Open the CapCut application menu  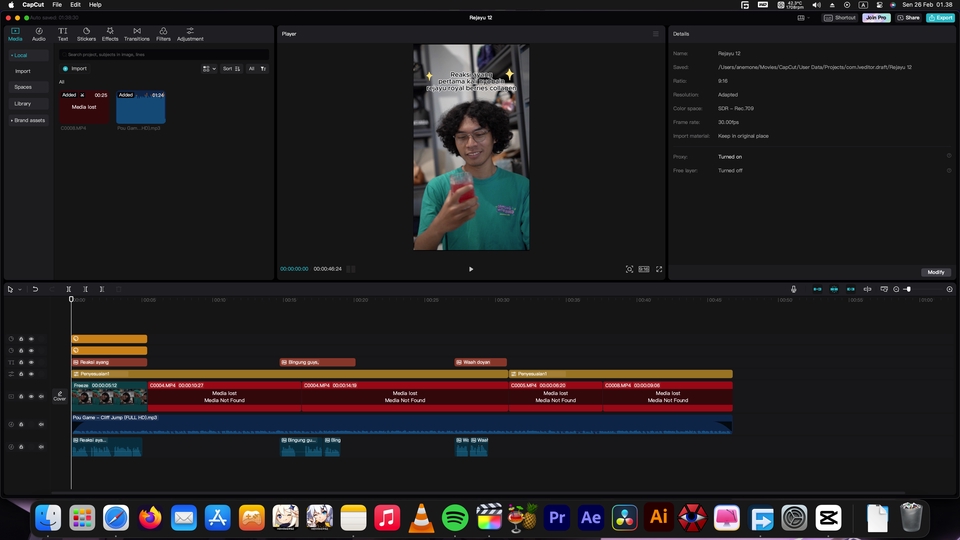pos(33,4)
